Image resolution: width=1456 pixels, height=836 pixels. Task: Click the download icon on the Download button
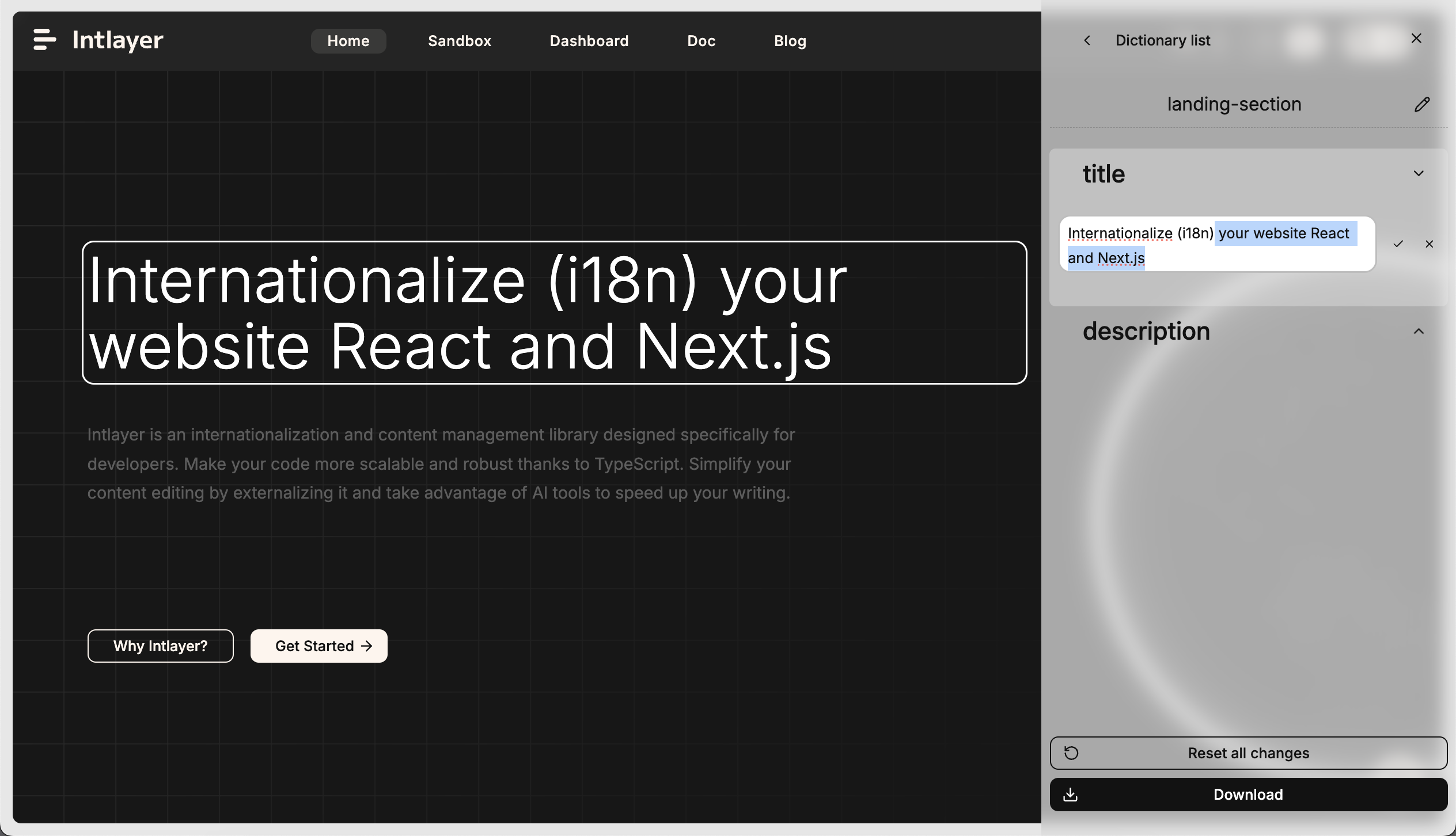coord(1071,794)
